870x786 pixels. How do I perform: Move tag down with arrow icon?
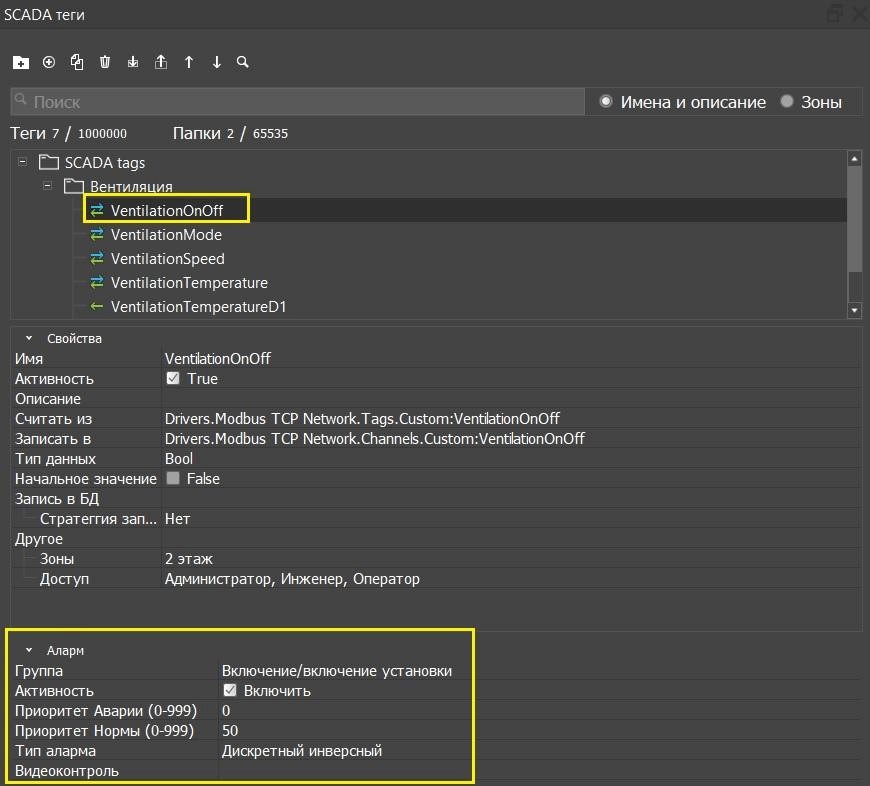point(217,62)
